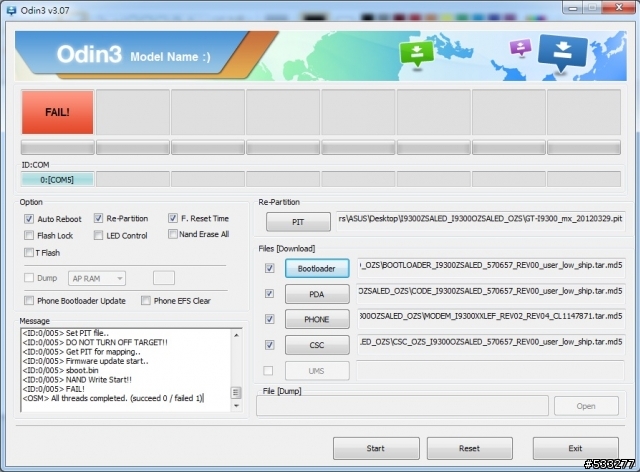Click the empty UMS path field
The height and width of the screenshot is (472, 640).
tap(491, 370)
